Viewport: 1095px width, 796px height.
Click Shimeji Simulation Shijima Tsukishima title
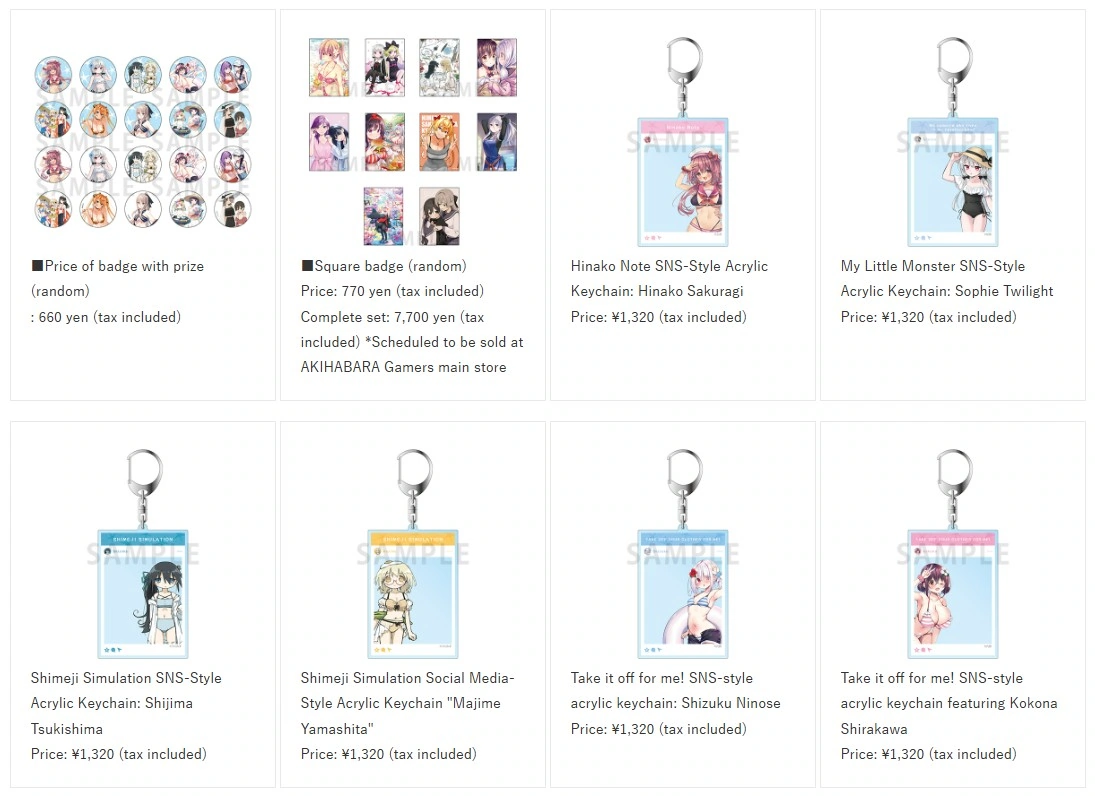coord(126,703)
